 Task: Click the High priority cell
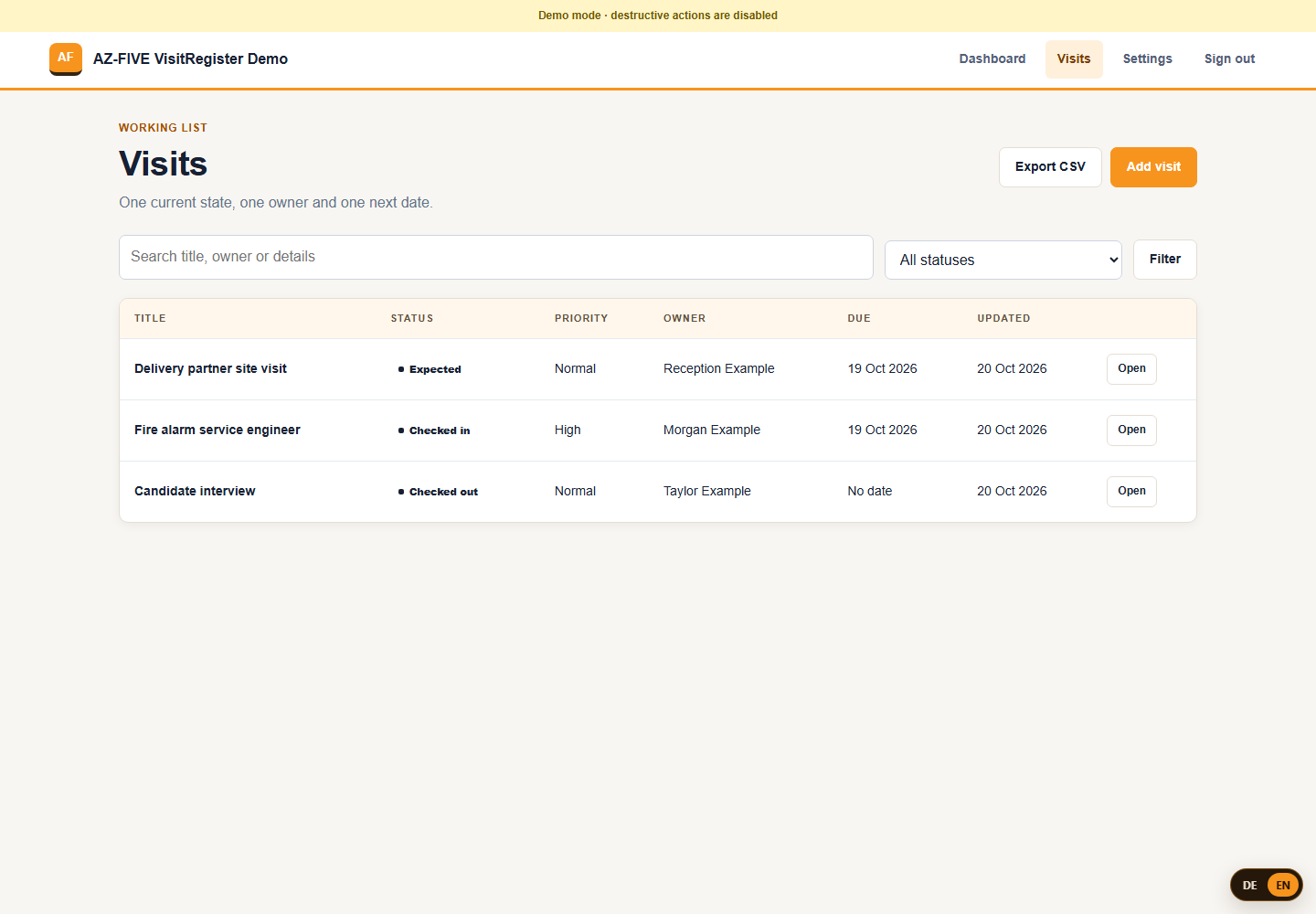point(568,430)
